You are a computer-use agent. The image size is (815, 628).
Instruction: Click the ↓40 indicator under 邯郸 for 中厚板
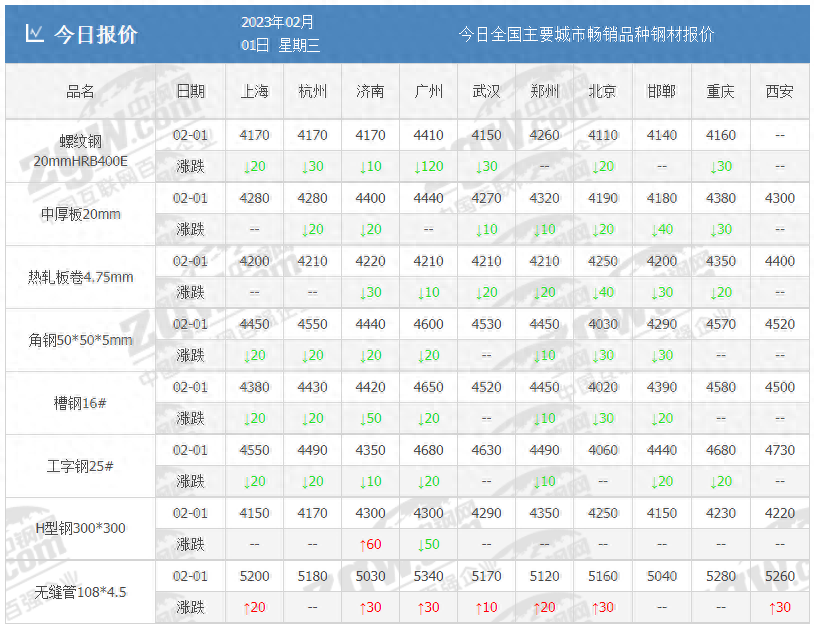pyautogui.click(x=661, y=229)
